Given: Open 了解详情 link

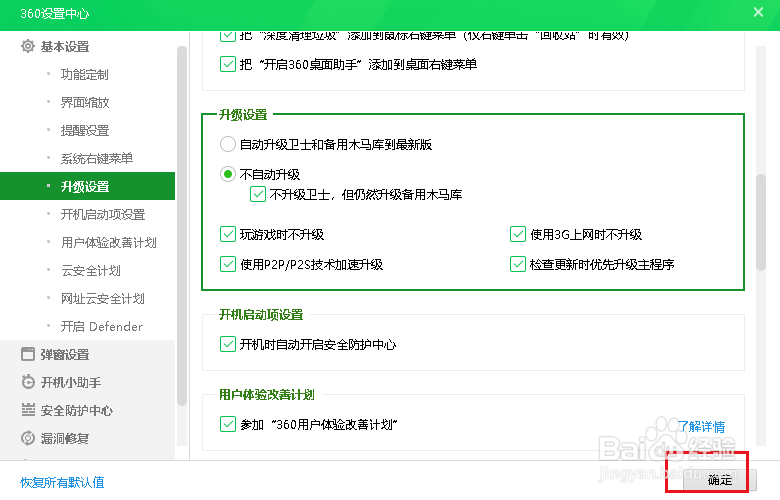Looking at the screenshot, I should tap(701, 426).
